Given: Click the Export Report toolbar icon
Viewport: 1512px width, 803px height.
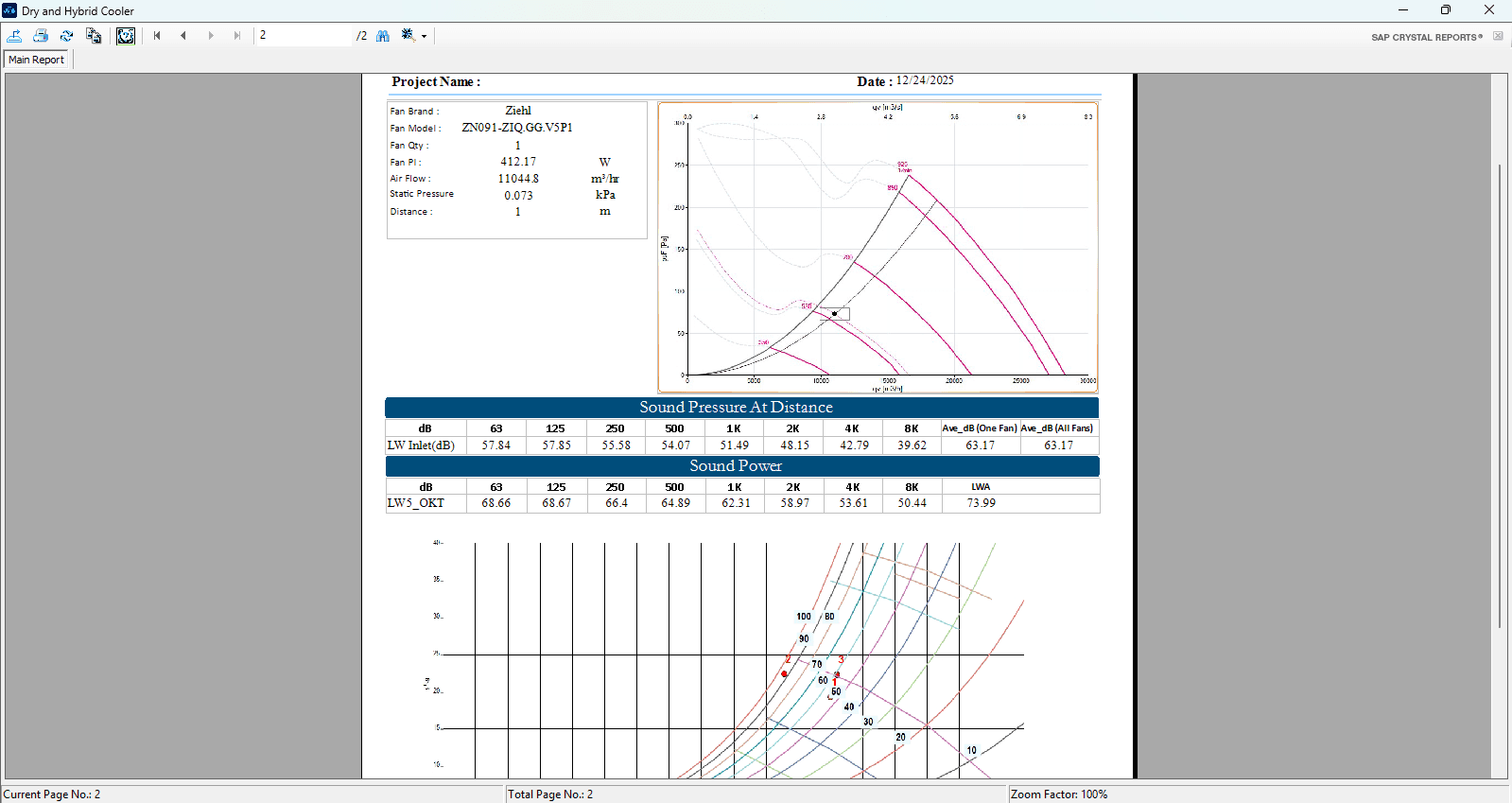Looking at the screenshot, I should tap(14, 36).
